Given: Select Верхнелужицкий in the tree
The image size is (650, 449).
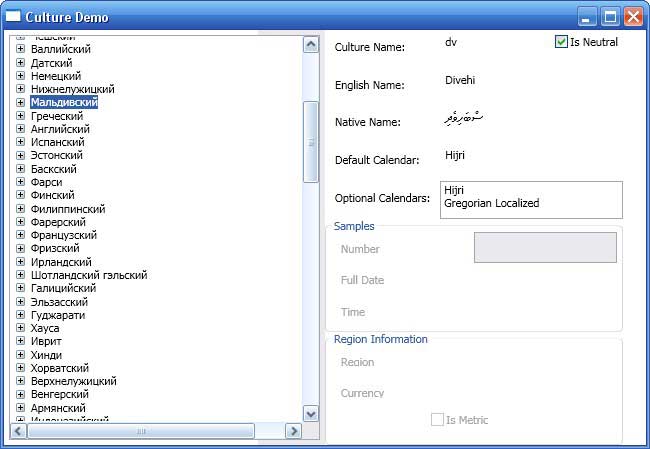Looking at the screenshot, I should [x=74, y=381].
